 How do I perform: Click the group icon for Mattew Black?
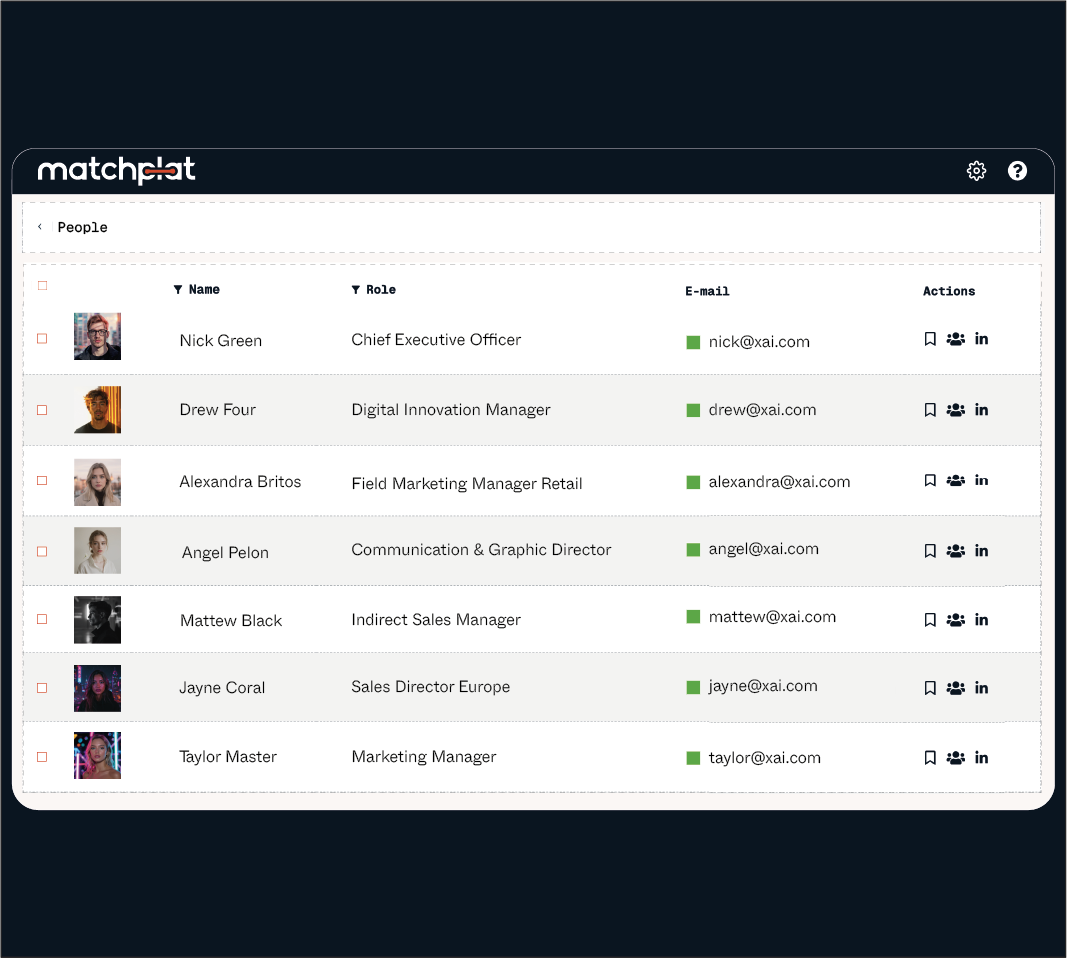955,620
